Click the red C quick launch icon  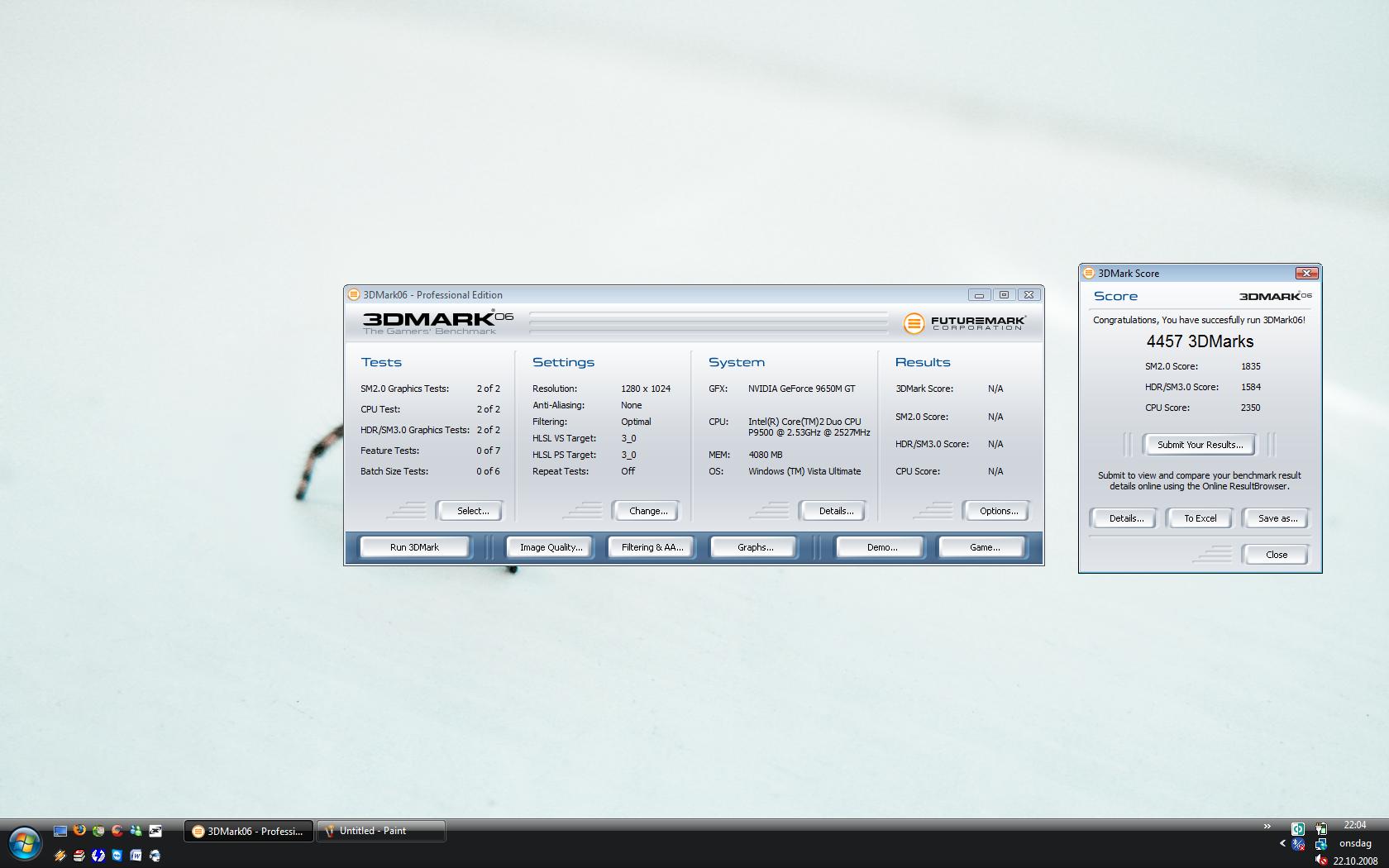pos(117,831)
